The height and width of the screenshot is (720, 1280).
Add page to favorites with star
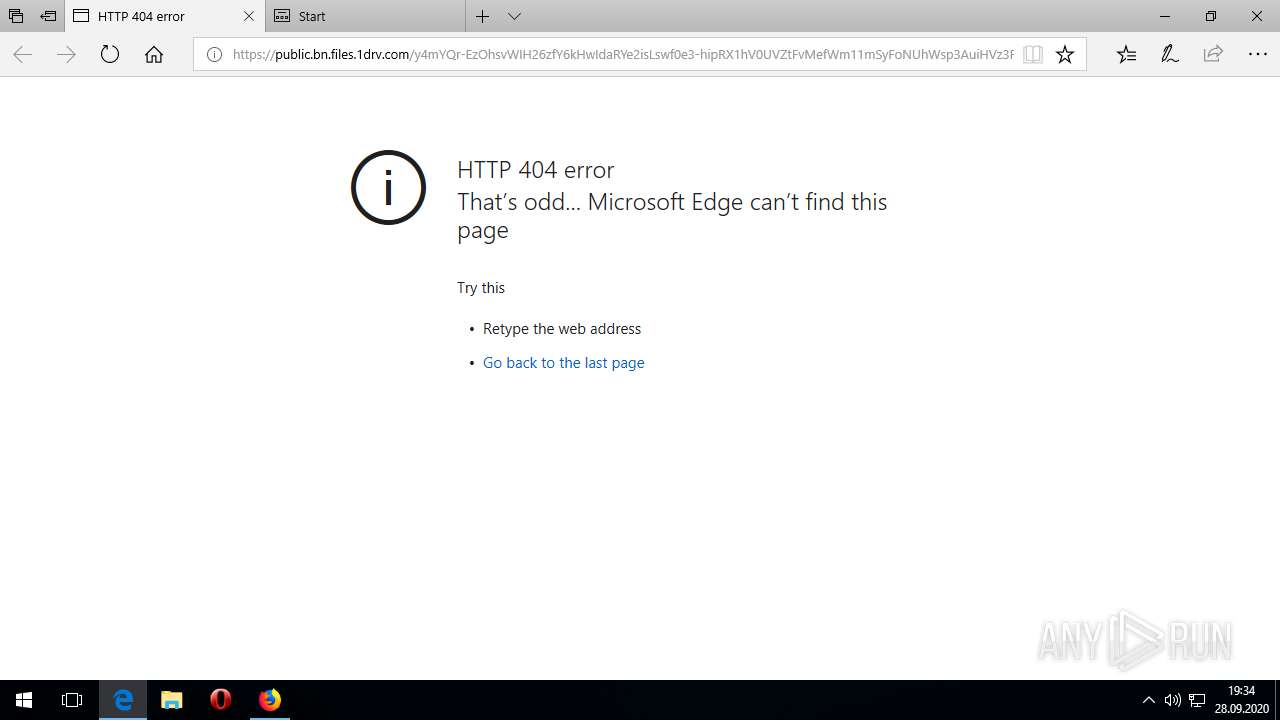coord(1065,55)
